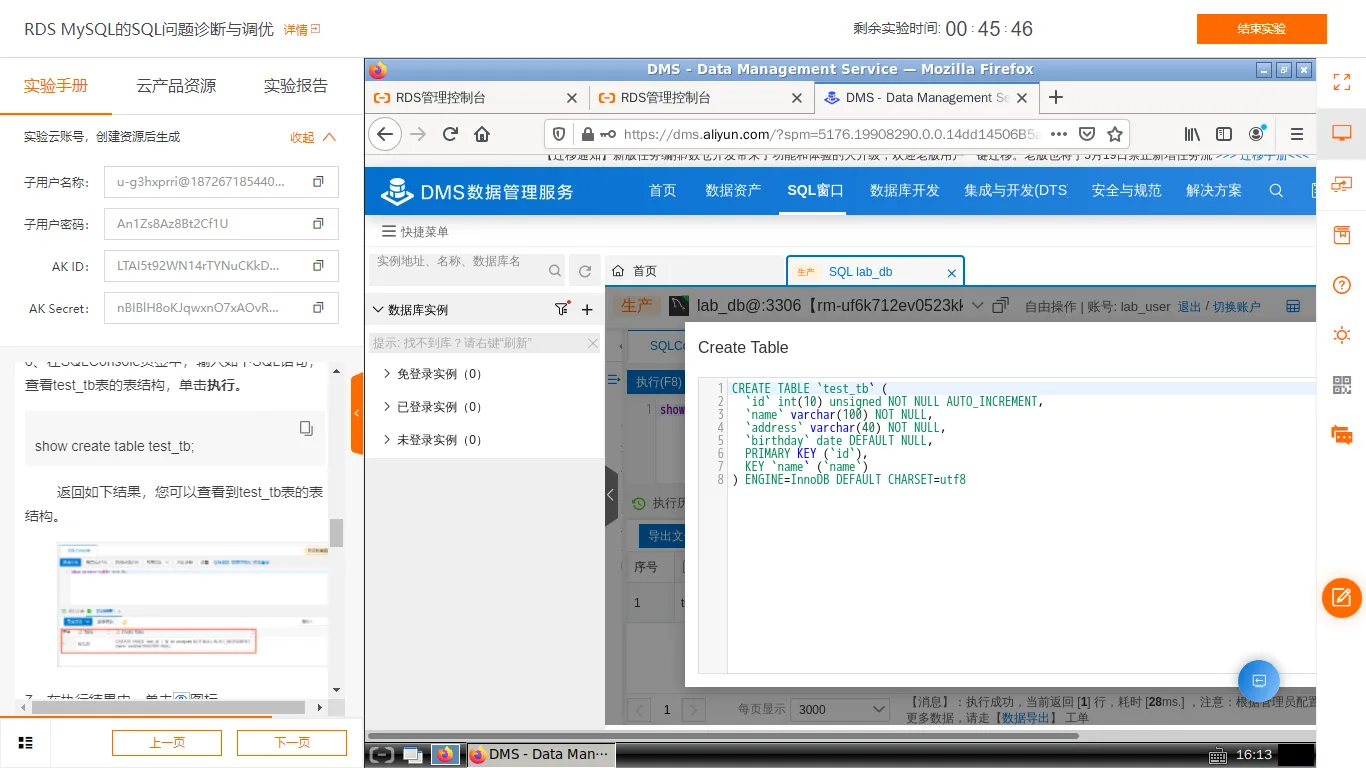Viewport: 1366px width, 768px height.
Task: Click the vertical scrollbar of the manual panel
Action: (337, 533)
